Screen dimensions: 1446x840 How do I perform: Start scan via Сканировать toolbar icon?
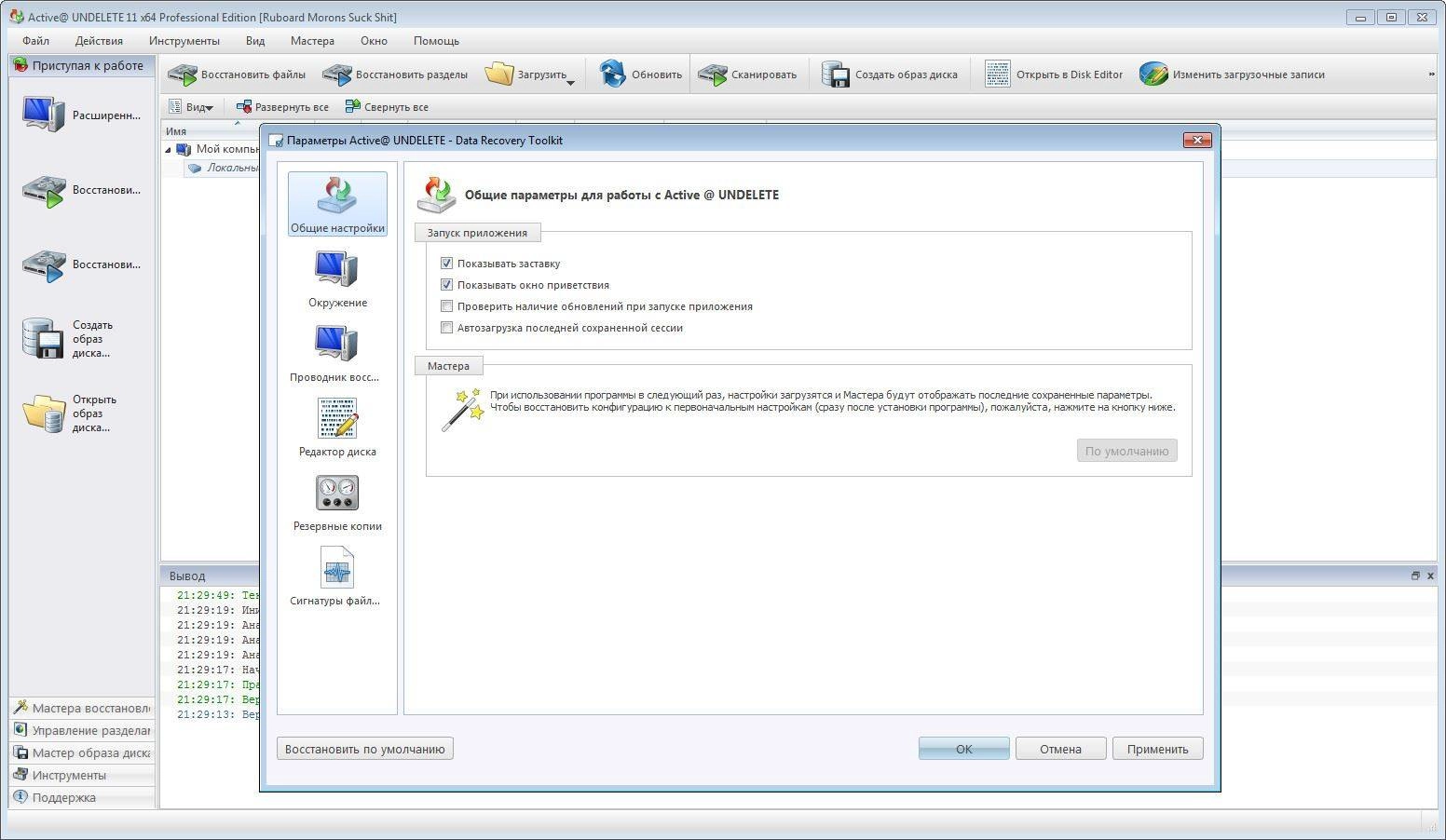[712, 75]
